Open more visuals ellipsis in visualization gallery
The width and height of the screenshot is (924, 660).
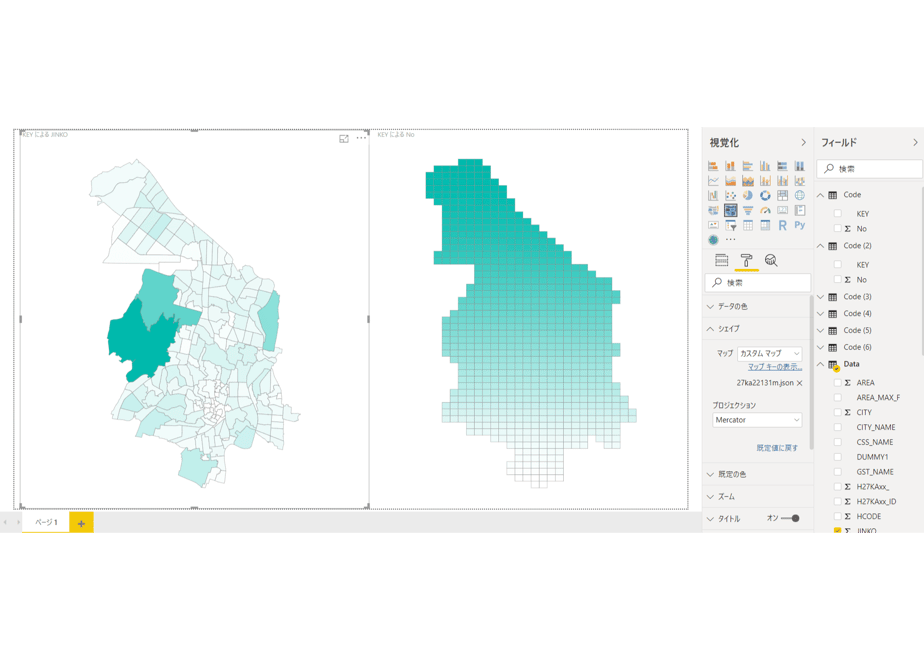tap(731, 240)
